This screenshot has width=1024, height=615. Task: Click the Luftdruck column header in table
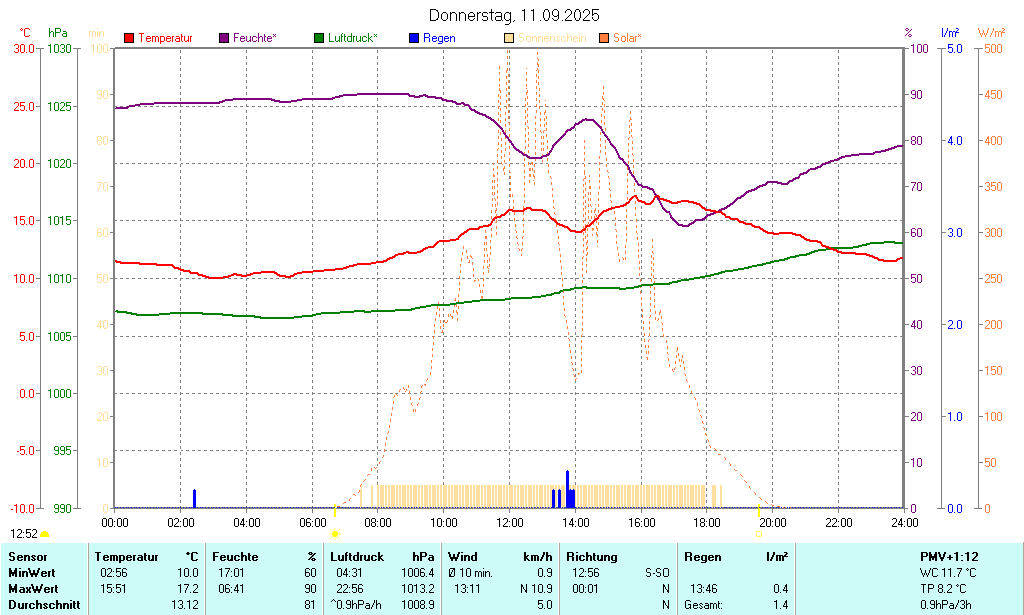click(357, 557)
